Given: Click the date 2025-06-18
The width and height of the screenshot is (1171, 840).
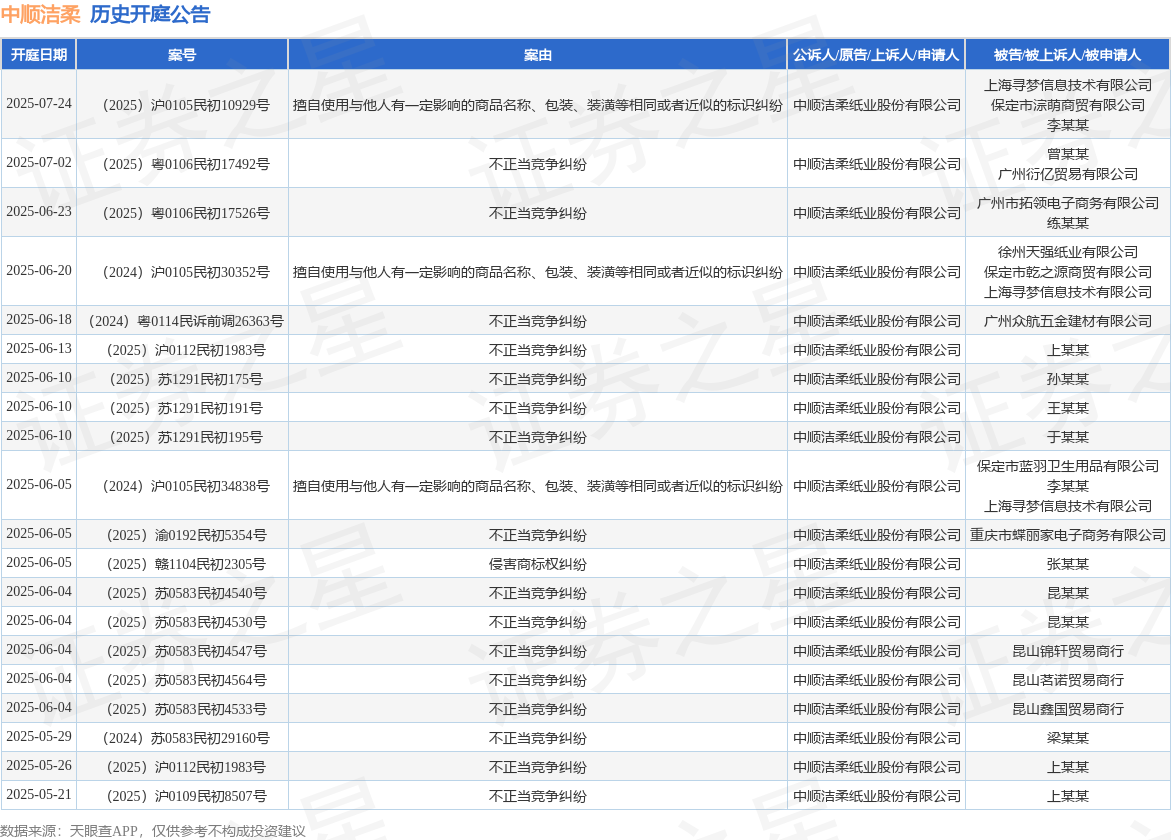Looking at the screenshot, I should click(39, 320).
